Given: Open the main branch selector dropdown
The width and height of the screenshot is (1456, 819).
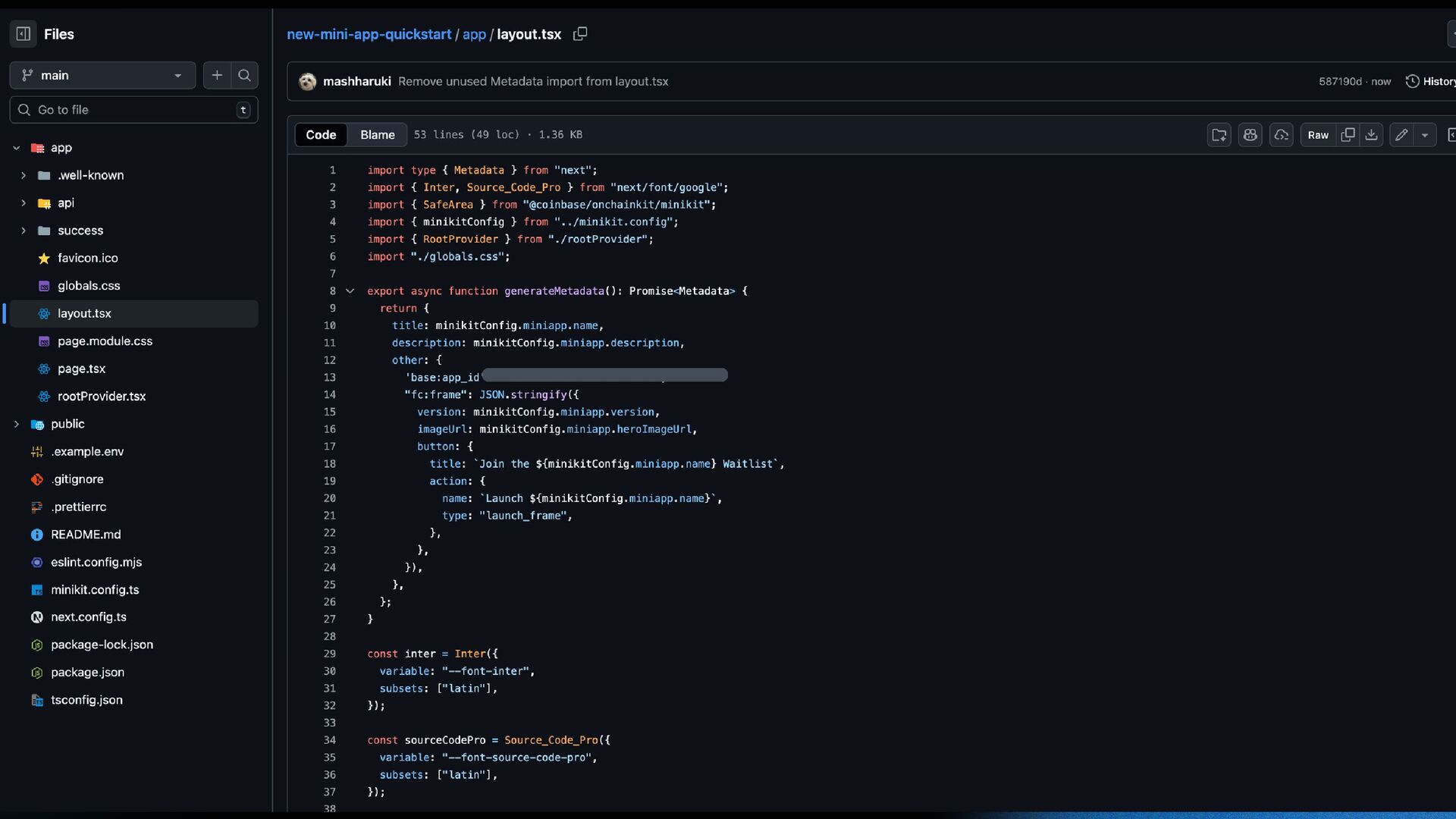Looking at the screenshot, I should click(x=102, y=75).
